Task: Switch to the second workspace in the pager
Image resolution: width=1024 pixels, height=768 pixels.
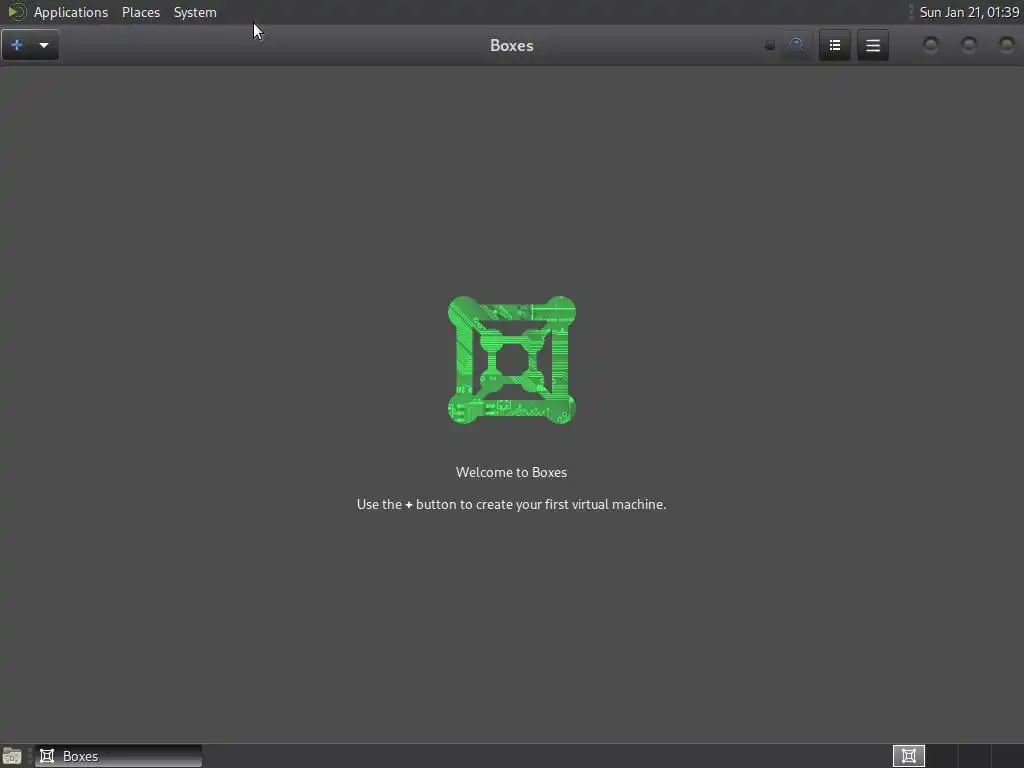Action: pyautogui.click(x=942, y=756)
